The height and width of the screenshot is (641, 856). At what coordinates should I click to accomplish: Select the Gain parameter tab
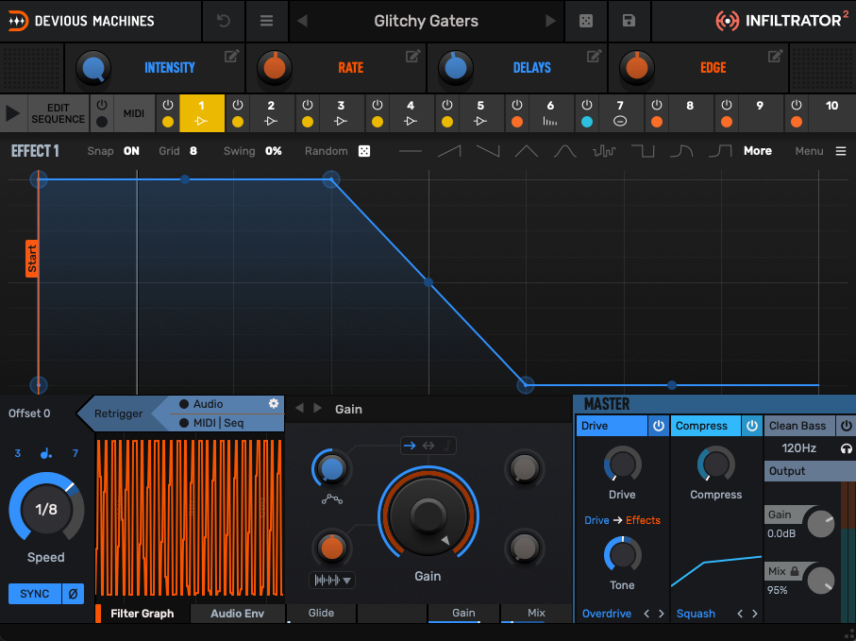tap(463, 613)
